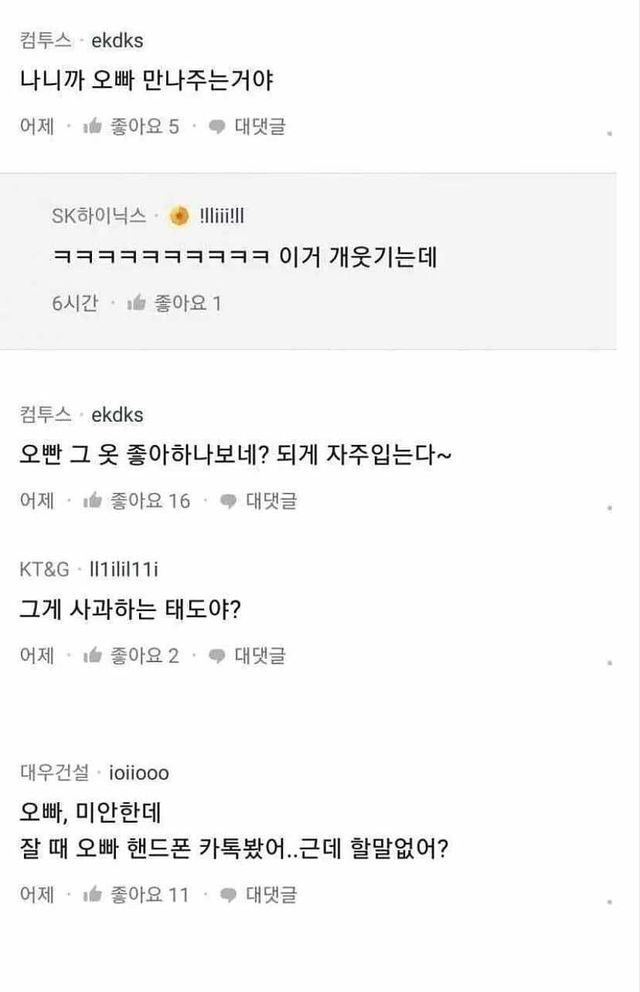The height and width of the screenshot is (992, 640).
Task: Open more options for KT&G comment
Action: click(x=609, y=662)
